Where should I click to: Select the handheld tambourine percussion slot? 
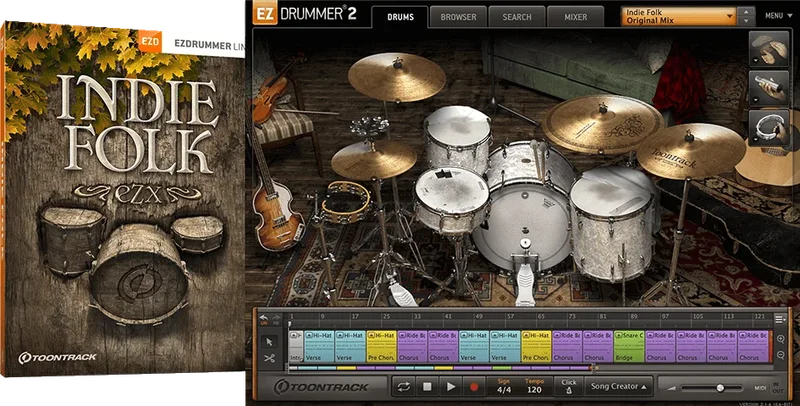coord(769,128)
